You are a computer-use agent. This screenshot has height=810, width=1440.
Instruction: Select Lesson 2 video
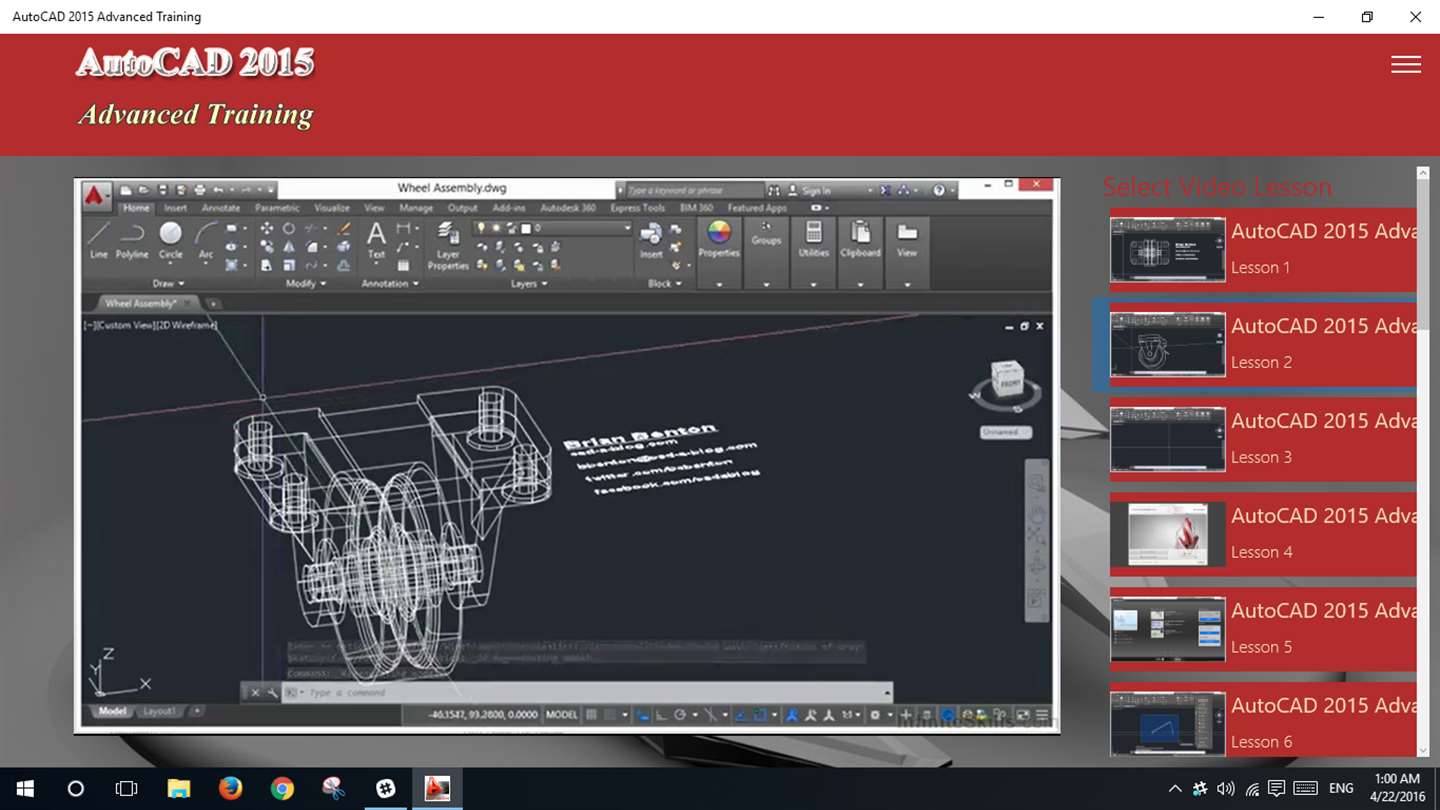point(1263,344)
